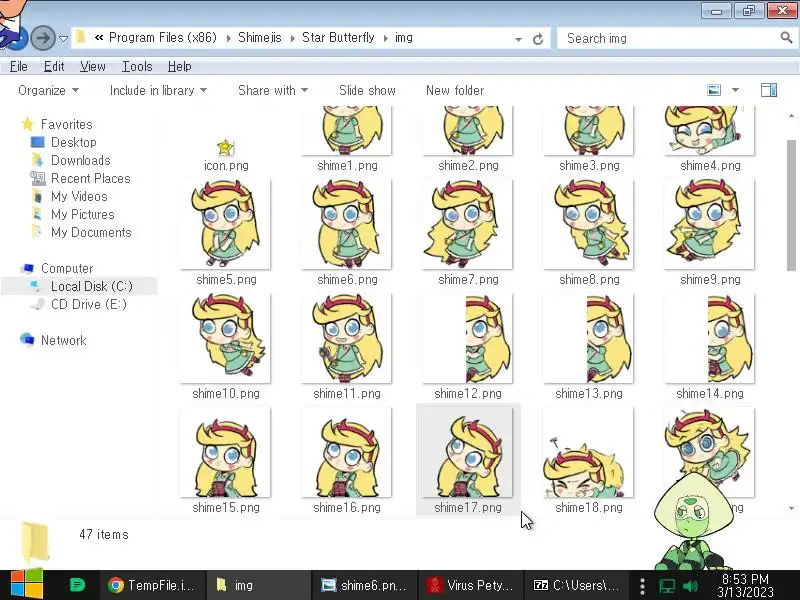Open the Tools menu
The width and height of the screenshot is (800, 600).
(137, 66)
